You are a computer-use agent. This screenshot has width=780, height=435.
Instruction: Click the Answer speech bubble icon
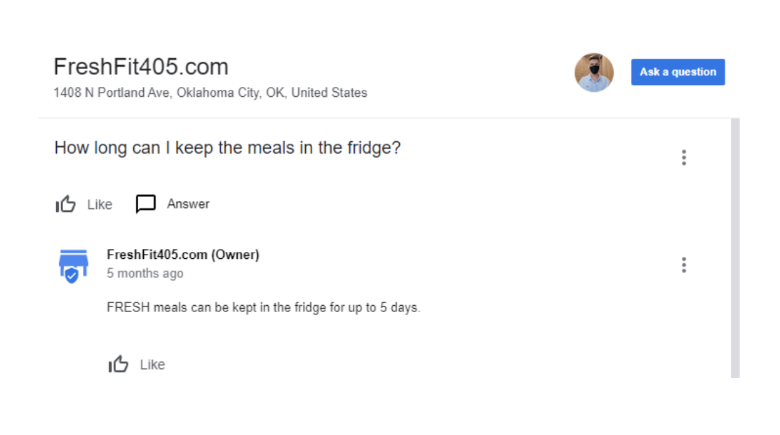(146, 204)
